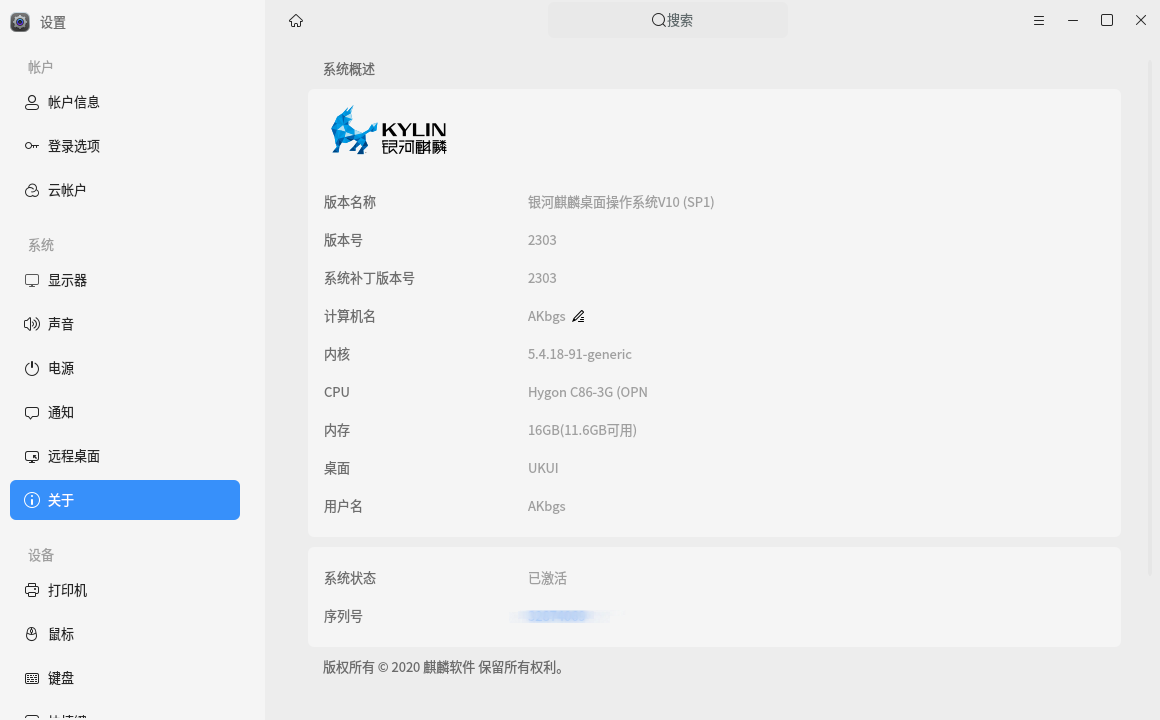Click the printer icon in sidebar
This screenshot has width=1160, height=720.
(32, 591)
